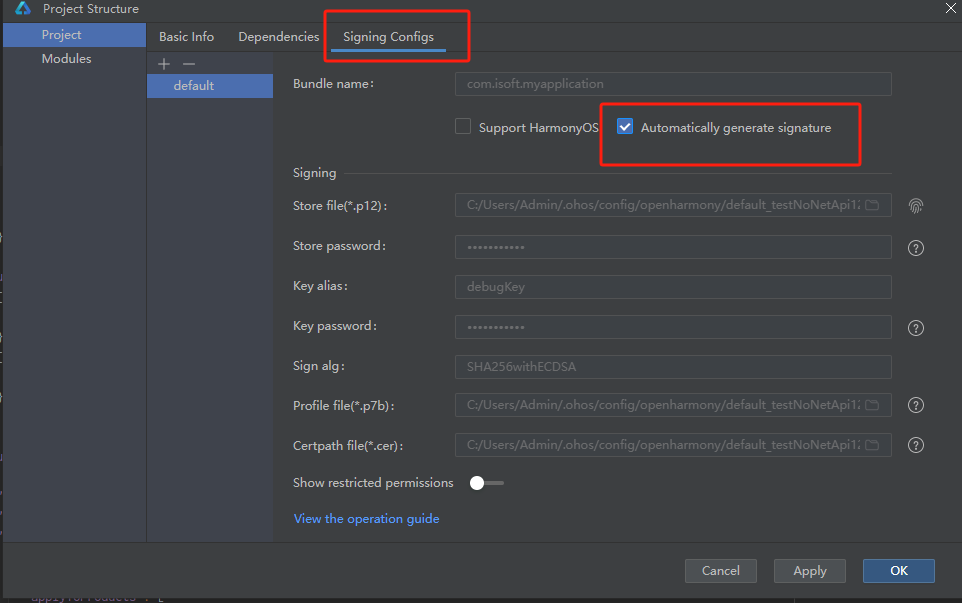Browse folder icon in Profile file field
Image resolution: width=962 pixels, height=603 pixels.
click(872, 405)
